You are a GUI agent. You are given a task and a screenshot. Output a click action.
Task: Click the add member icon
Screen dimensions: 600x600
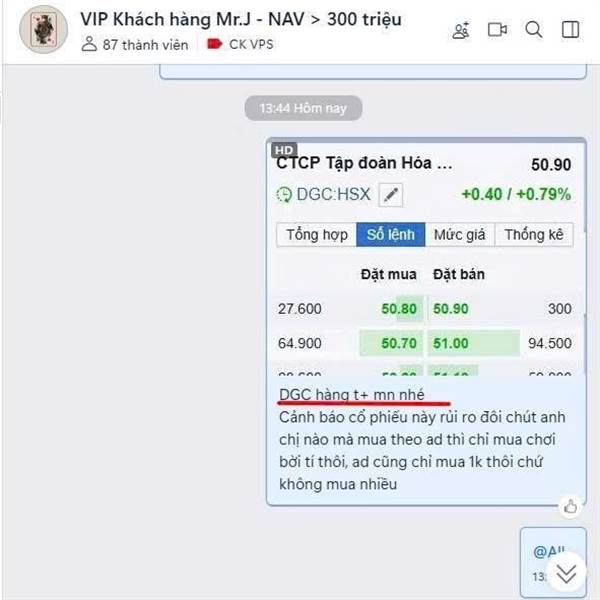461,30
